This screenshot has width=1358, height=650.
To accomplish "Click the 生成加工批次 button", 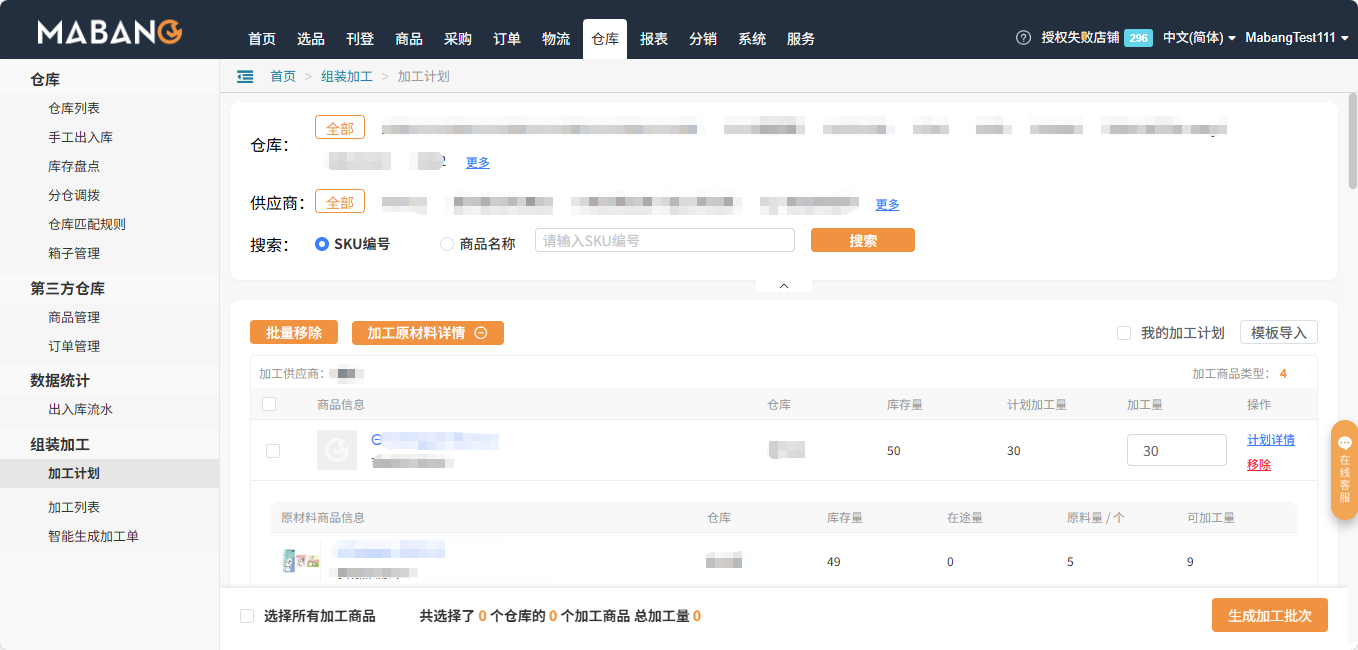I will pos(1269,615).
